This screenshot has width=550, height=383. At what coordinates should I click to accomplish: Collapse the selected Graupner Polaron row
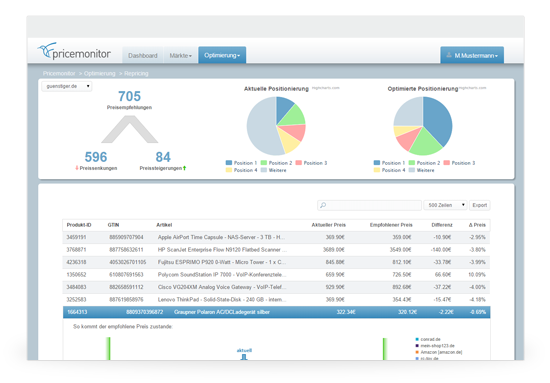[x=276, y=312]
